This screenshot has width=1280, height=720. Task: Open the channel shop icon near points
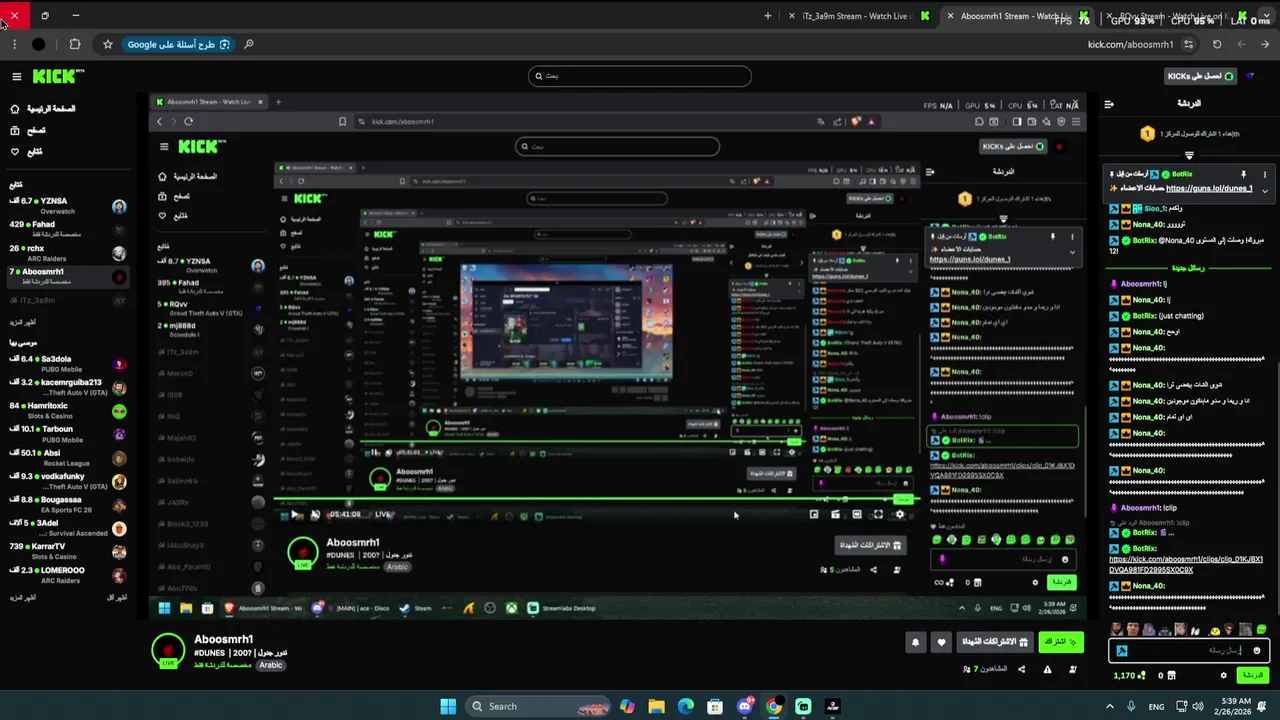(x=1172, y=676)
